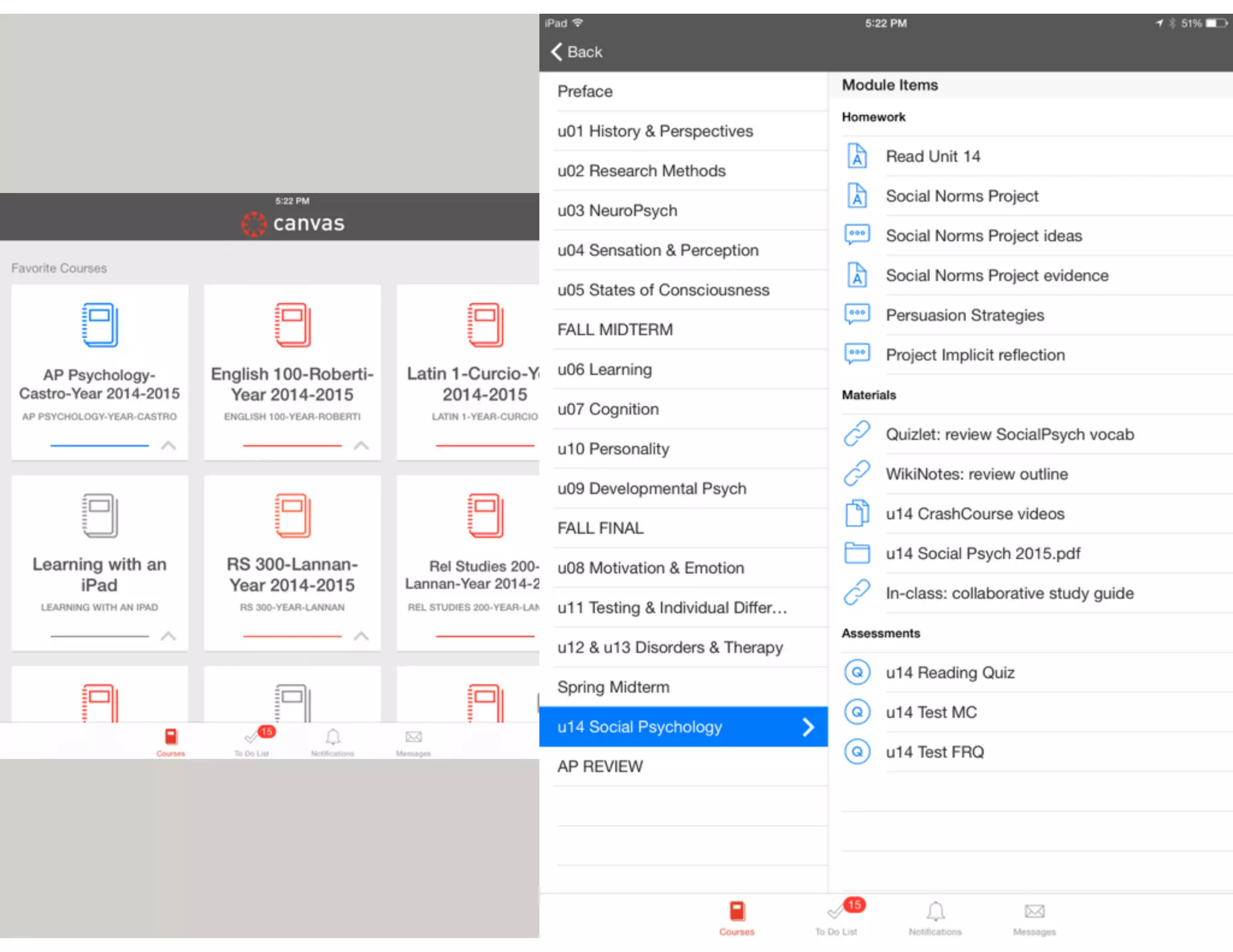Viewport: 1233px width, 952px height.
Task: Open the AP Psychology course notebook icon
Action: click(x=100, y=325)
